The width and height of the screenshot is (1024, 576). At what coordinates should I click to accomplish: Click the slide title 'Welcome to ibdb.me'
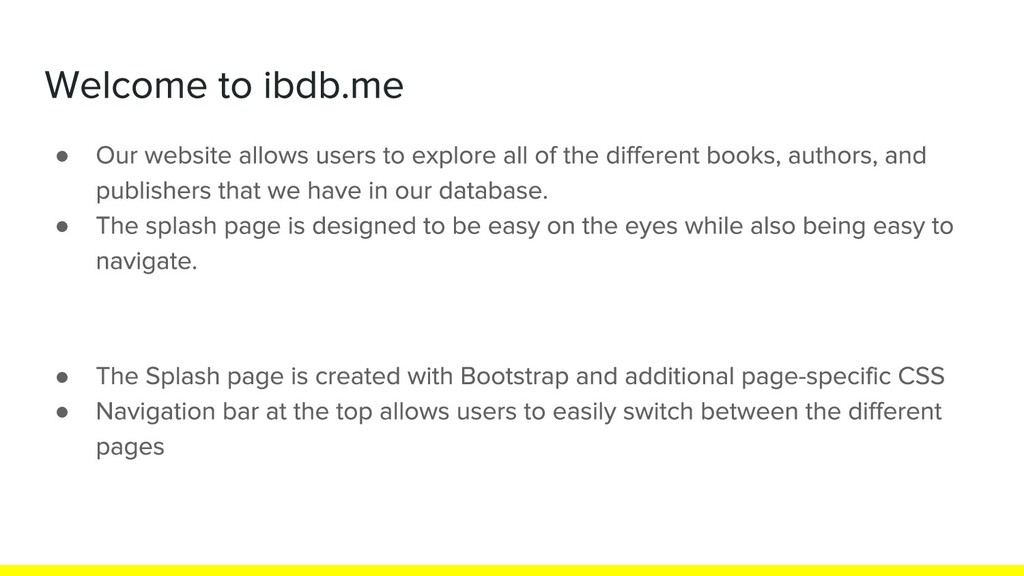tap(224, 85)
